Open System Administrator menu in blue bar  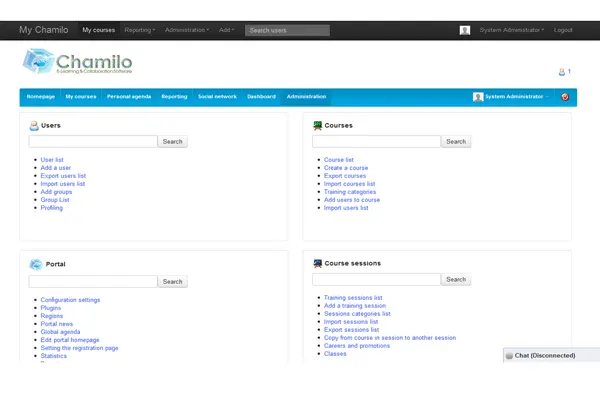511,97
